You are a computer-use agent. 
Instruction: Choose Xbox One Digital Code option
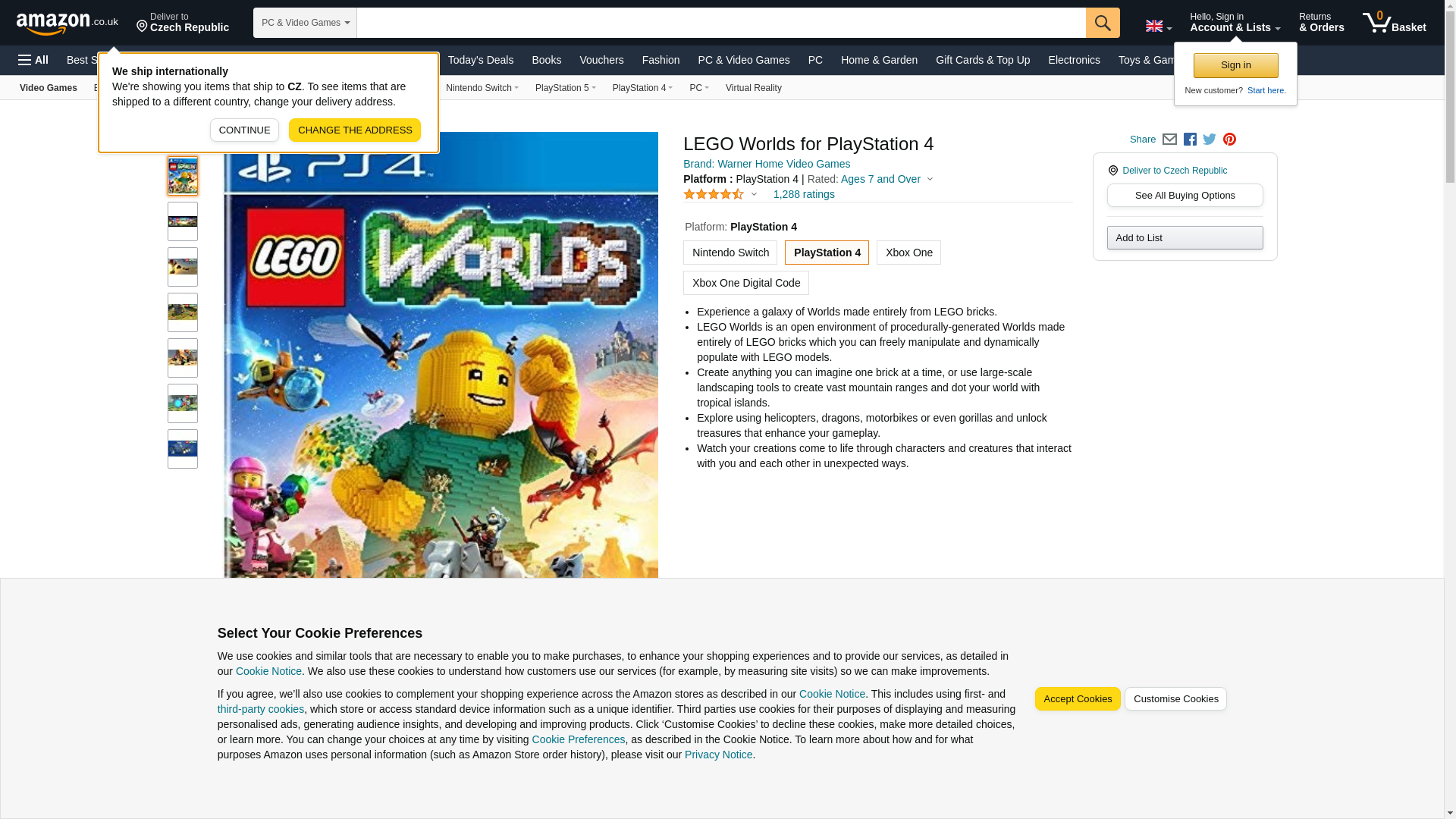point(746,283)
